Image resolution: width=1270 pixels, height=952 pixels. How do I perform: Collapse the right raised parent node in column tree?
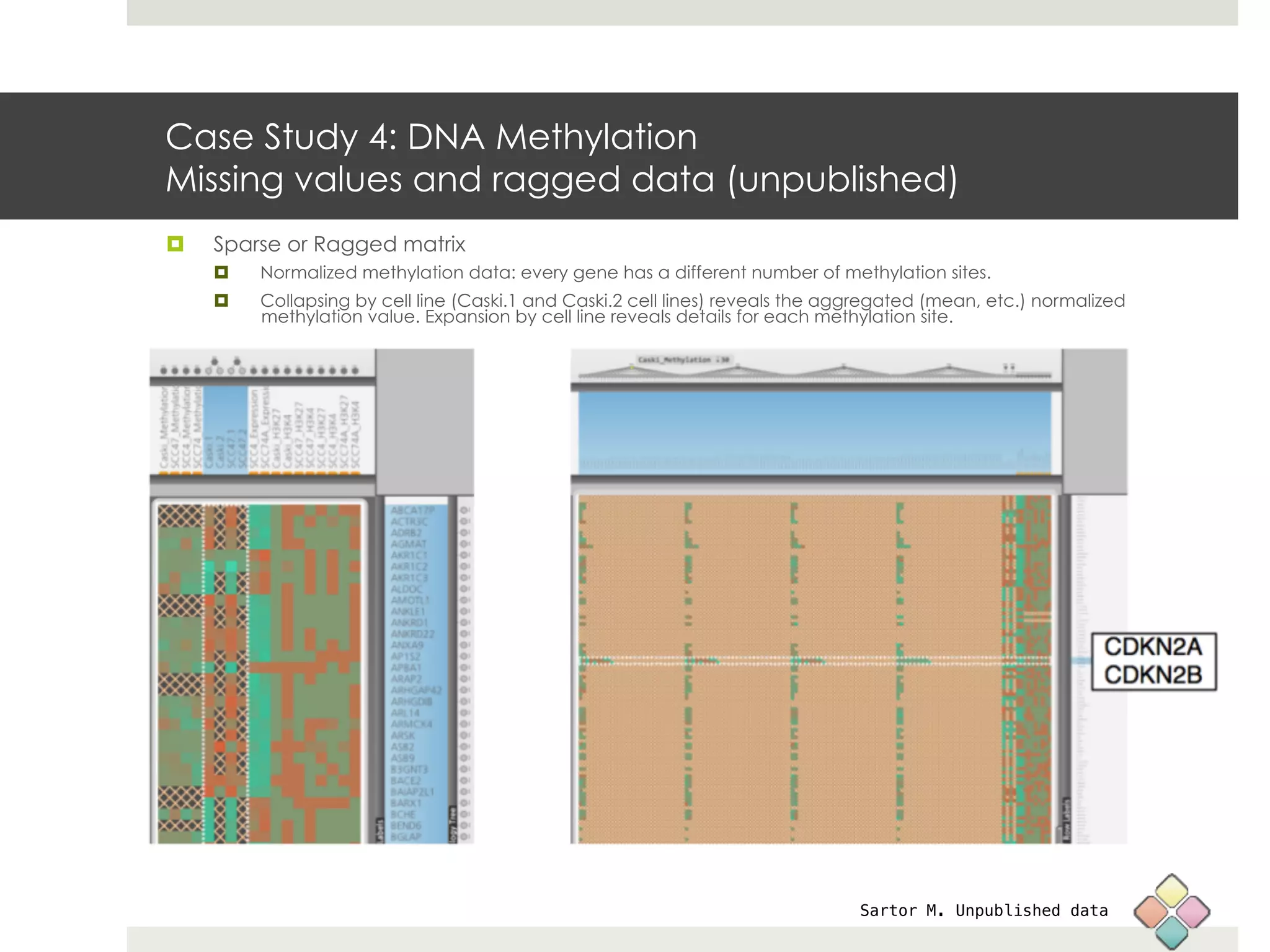(x=237, y=361)
